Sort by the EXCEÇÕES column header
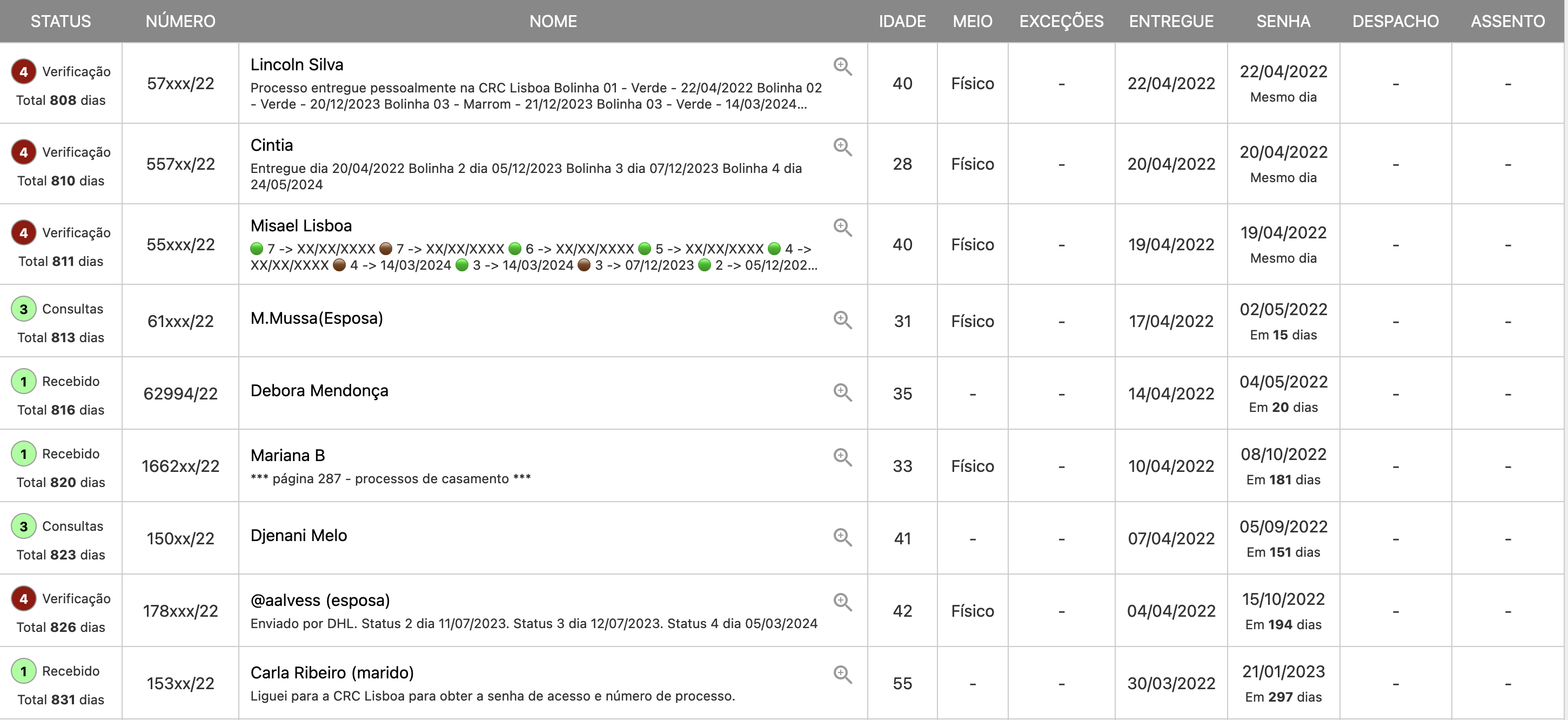 pos(1061,21)
